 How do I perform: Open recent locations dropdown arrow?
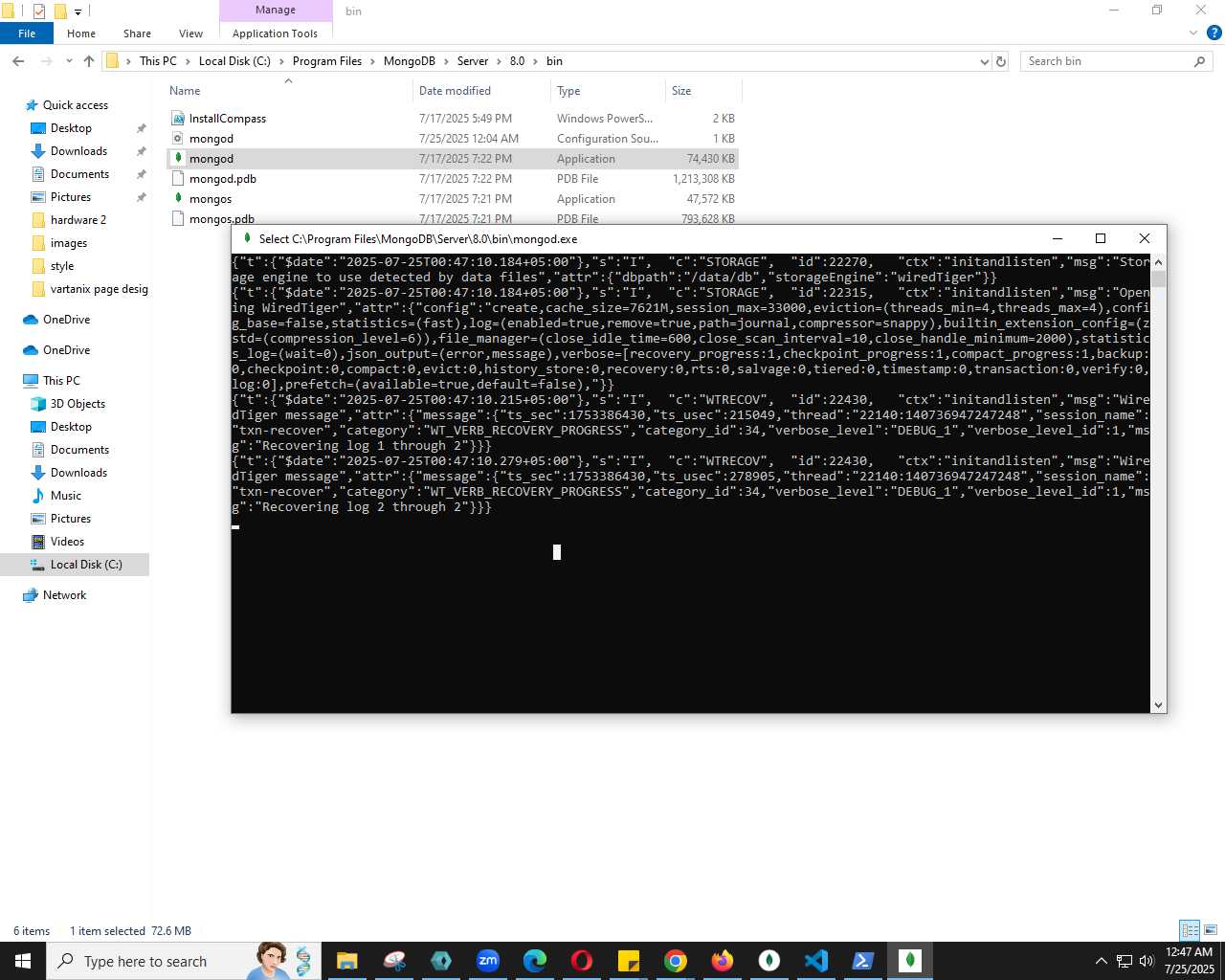[x=69, y=61]
